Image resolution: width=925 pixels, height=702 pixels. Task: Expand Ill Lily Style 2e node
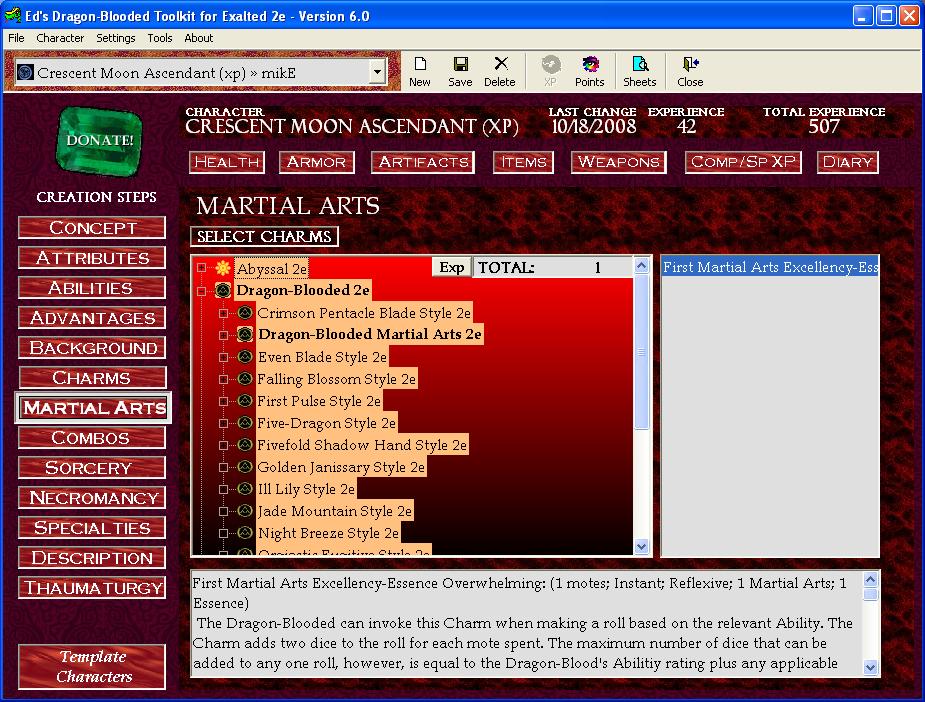click(223, 489)
